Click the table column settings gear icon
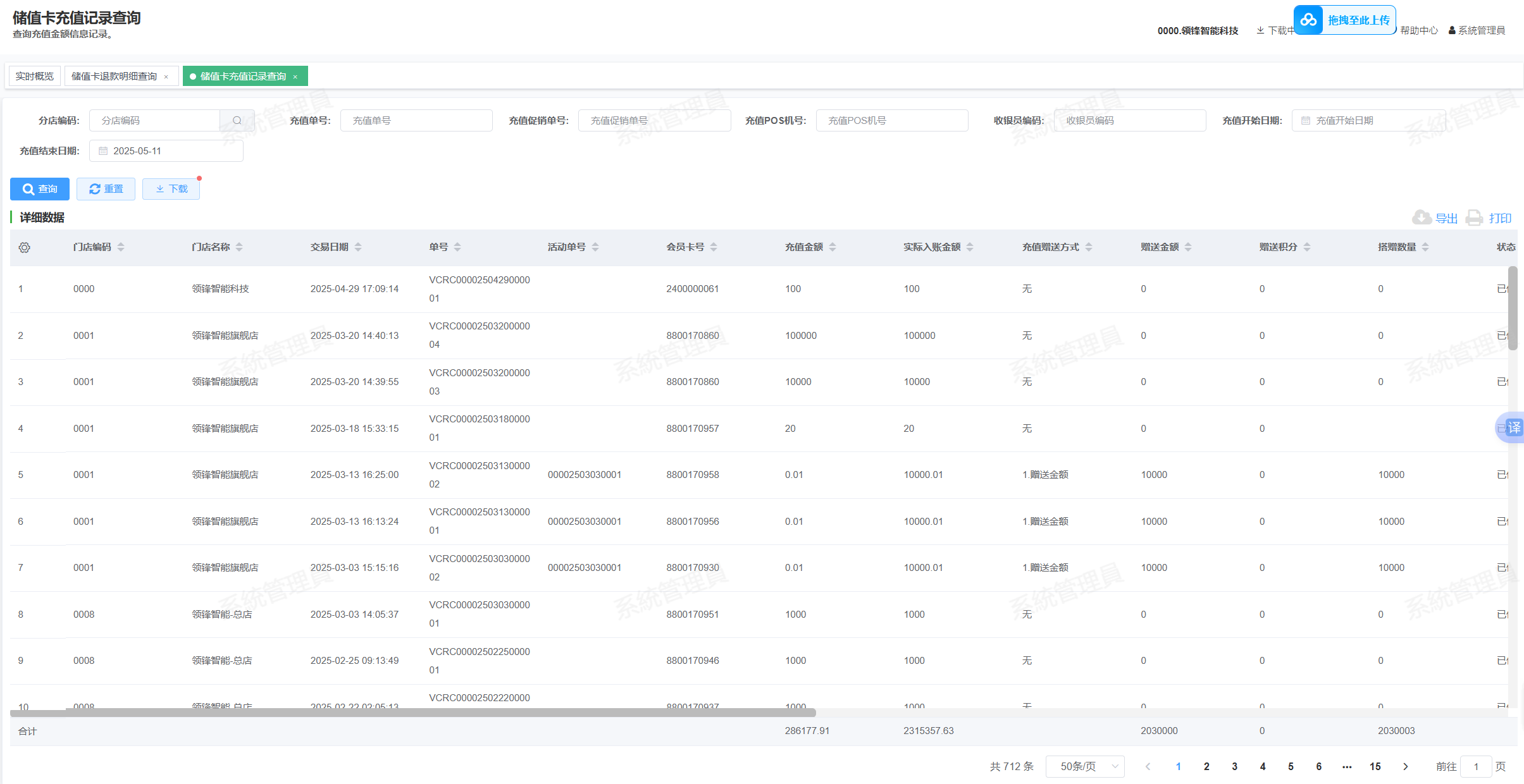Image resolution: width=1524 pixels, height=784 pixels. coord(24,247)
